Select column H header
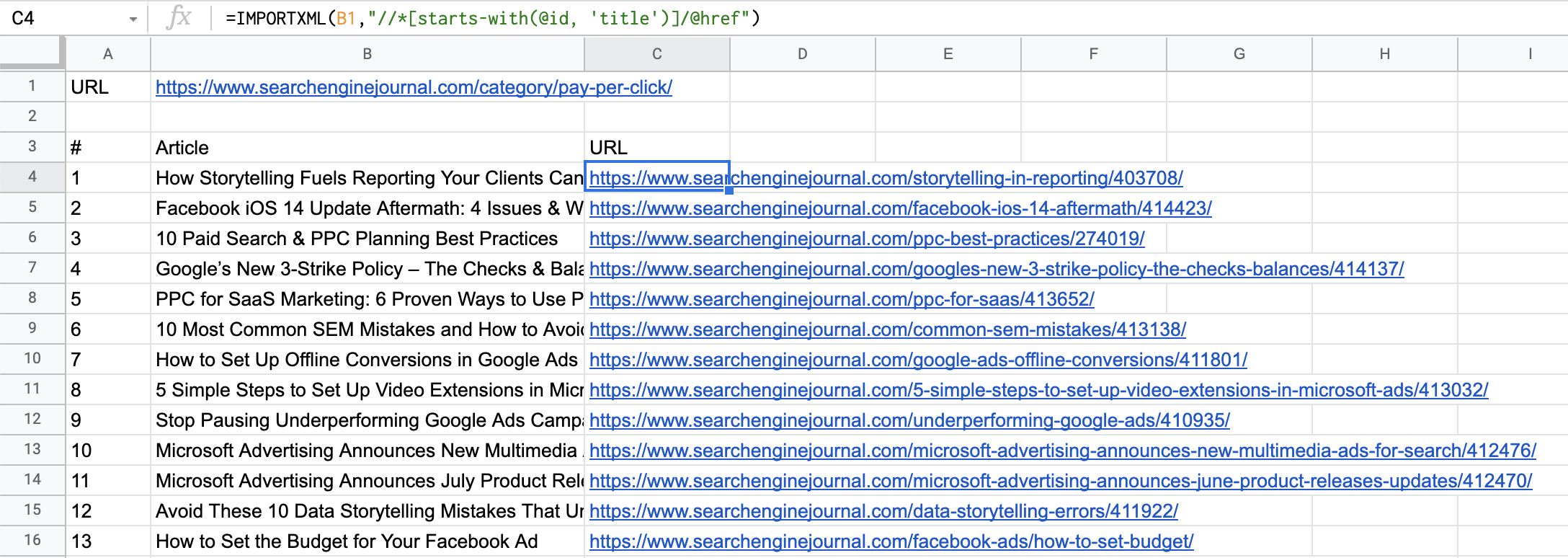1568x558 pixels. 1385,54
